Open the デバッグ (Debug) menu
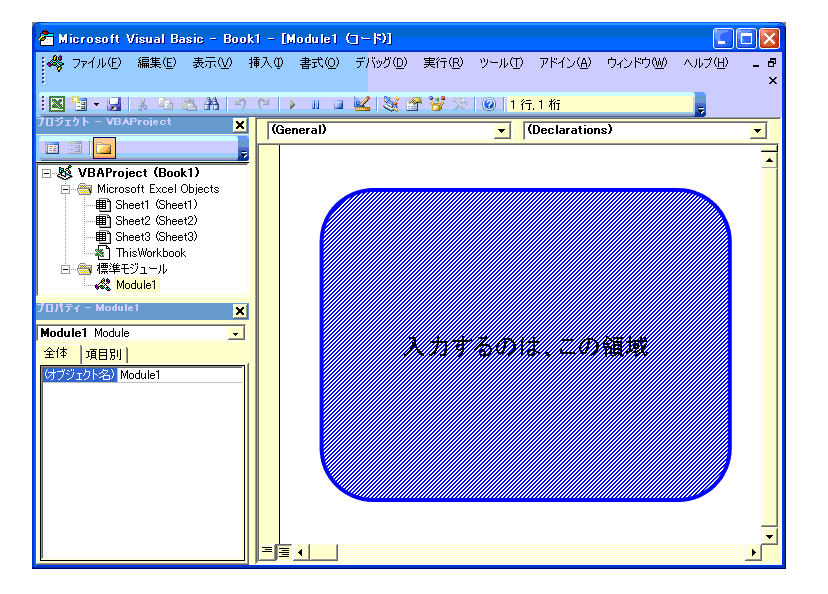The width and height of the screenshot is (828, 594). pos(381,63)
